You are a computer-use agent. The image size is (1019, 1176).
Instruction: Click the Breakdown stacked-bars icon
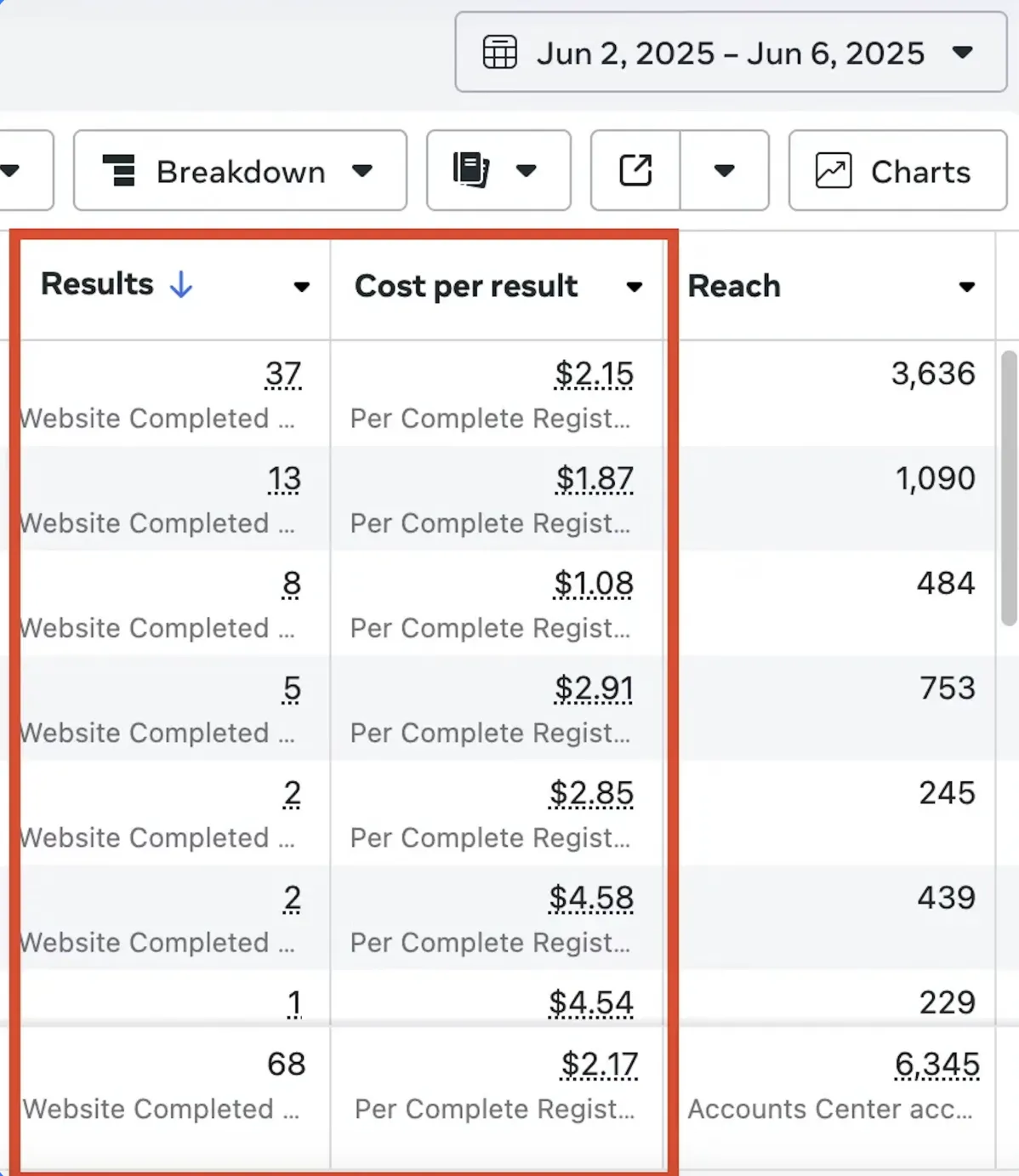[119, 170]
